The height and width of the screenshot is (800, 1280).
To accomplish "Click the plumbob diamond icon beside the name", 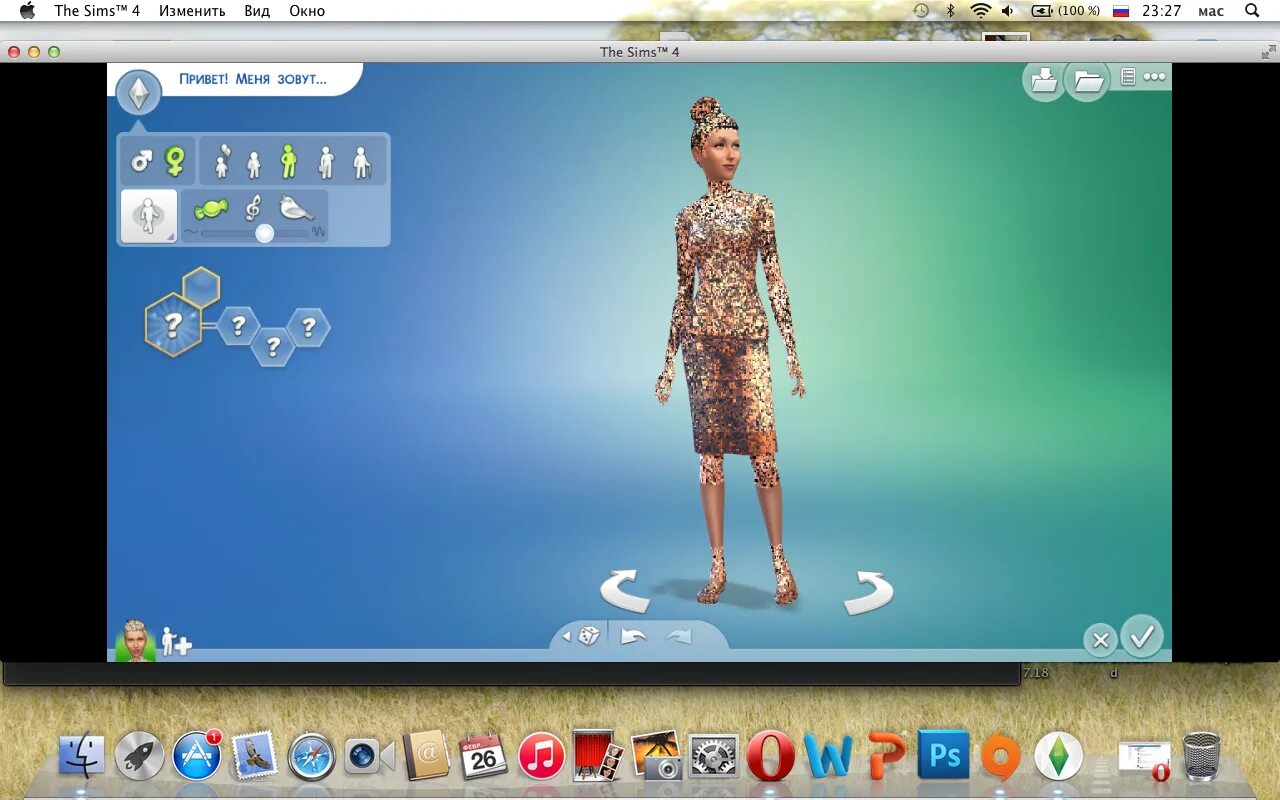I will tap(139, 93).
